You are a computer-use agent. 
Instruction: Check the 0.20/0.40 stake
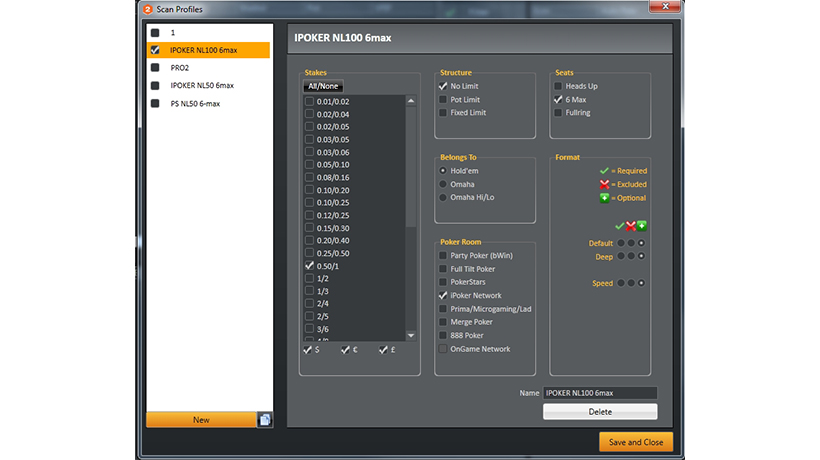tap(310, 240)
